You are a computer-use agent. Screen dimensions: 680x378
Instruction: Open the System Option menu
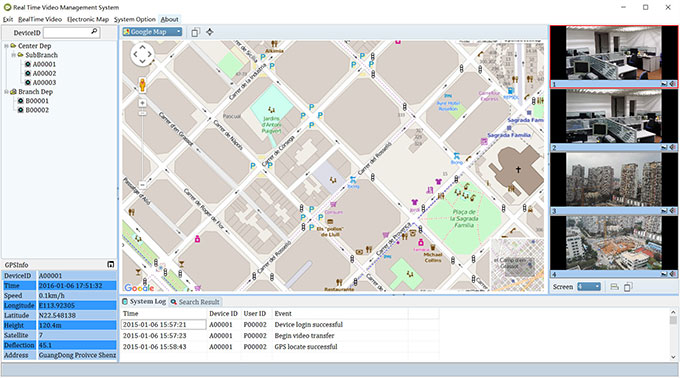(x=134, y=19)
